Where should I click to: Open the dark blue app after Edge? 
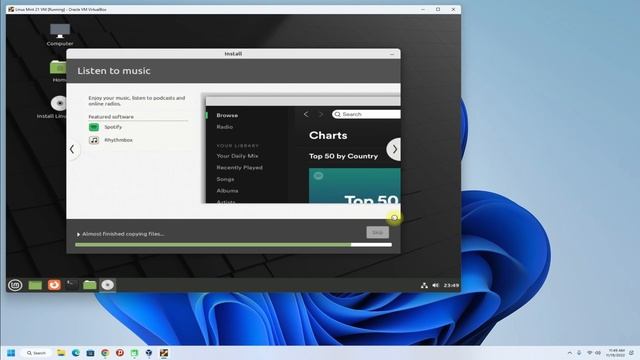91,353
